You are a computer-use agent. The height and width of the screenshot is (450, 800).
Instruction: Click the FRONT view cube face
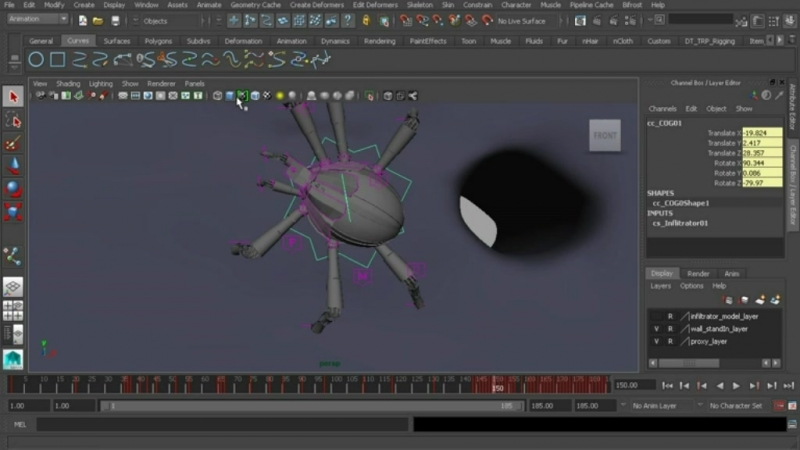pos(605,136)
